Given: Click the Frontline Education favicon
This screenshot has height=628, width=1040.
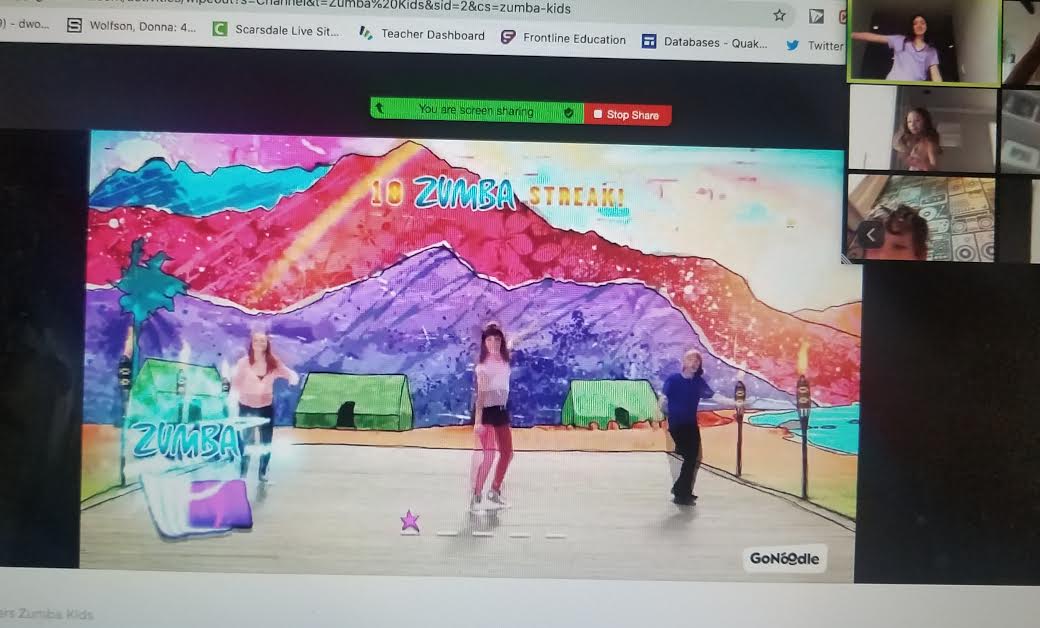Looking at the screenshot, I should (508, 37).
